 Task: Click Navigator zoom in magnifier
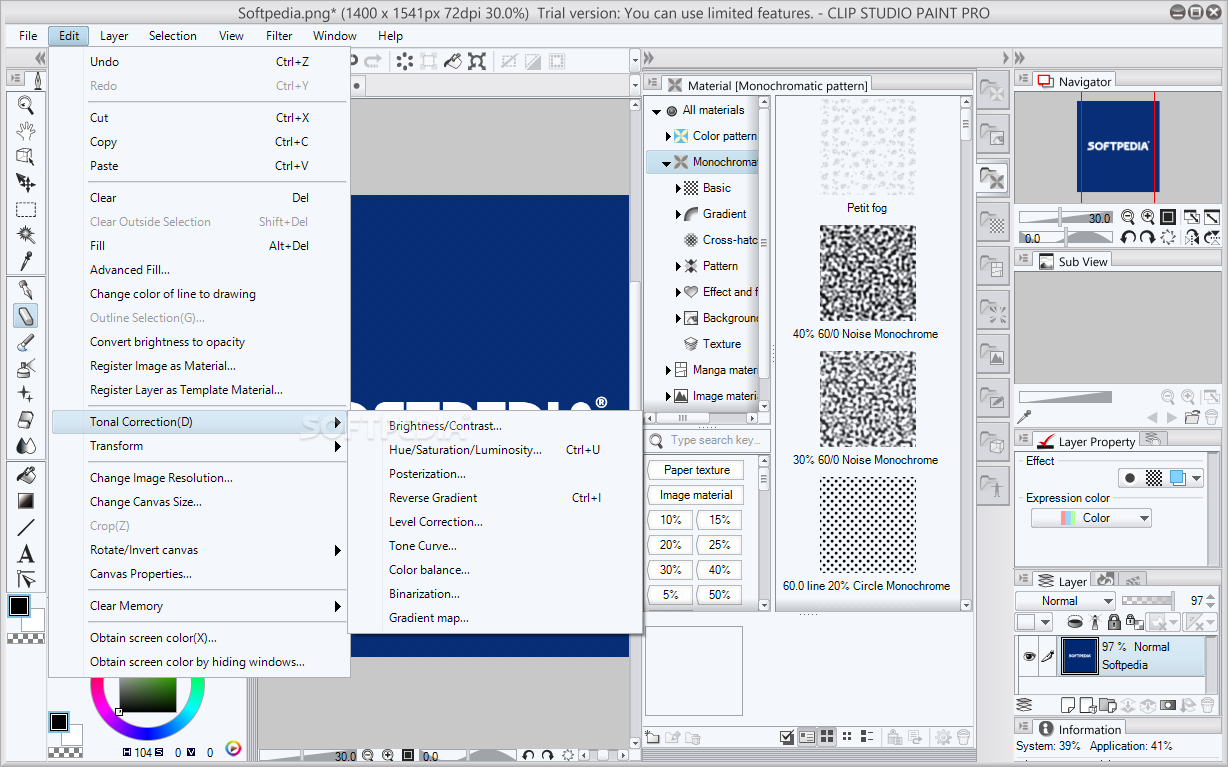tap(1148, 217)
